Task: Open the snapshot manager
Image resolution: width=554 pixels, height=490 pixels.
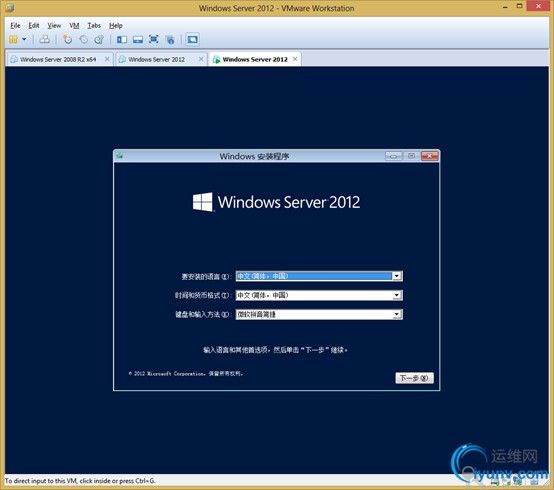Action: 99,39
